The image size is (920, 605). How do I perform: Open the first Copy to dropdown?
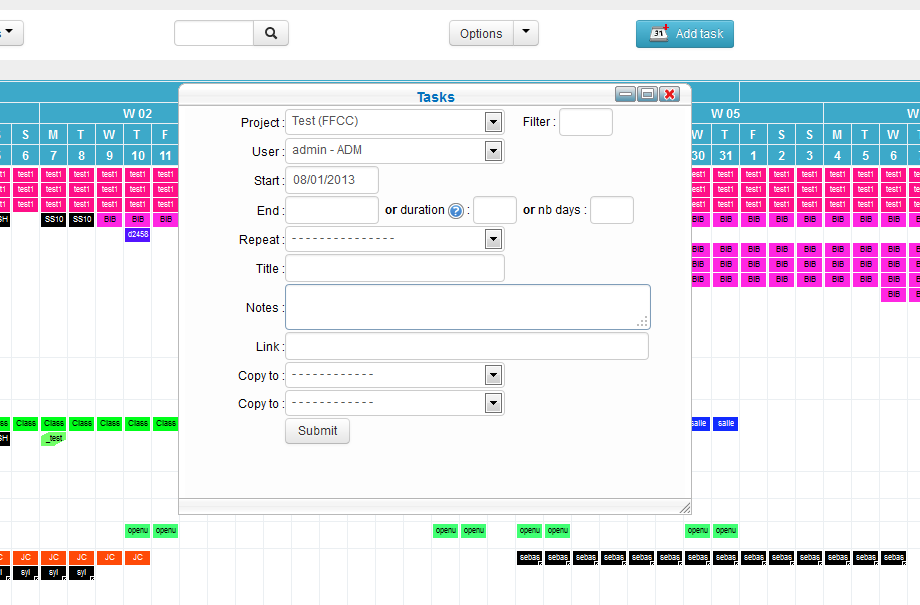pyautogui.click(x=492, y=375)
